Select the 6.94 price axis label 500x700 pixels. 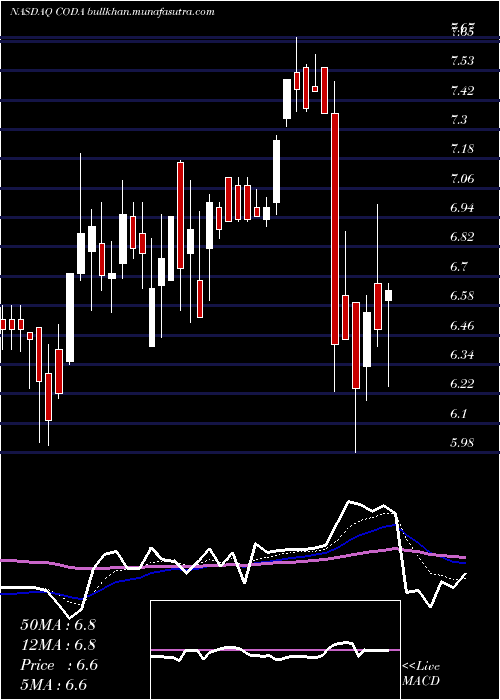[x=464, y=208]
